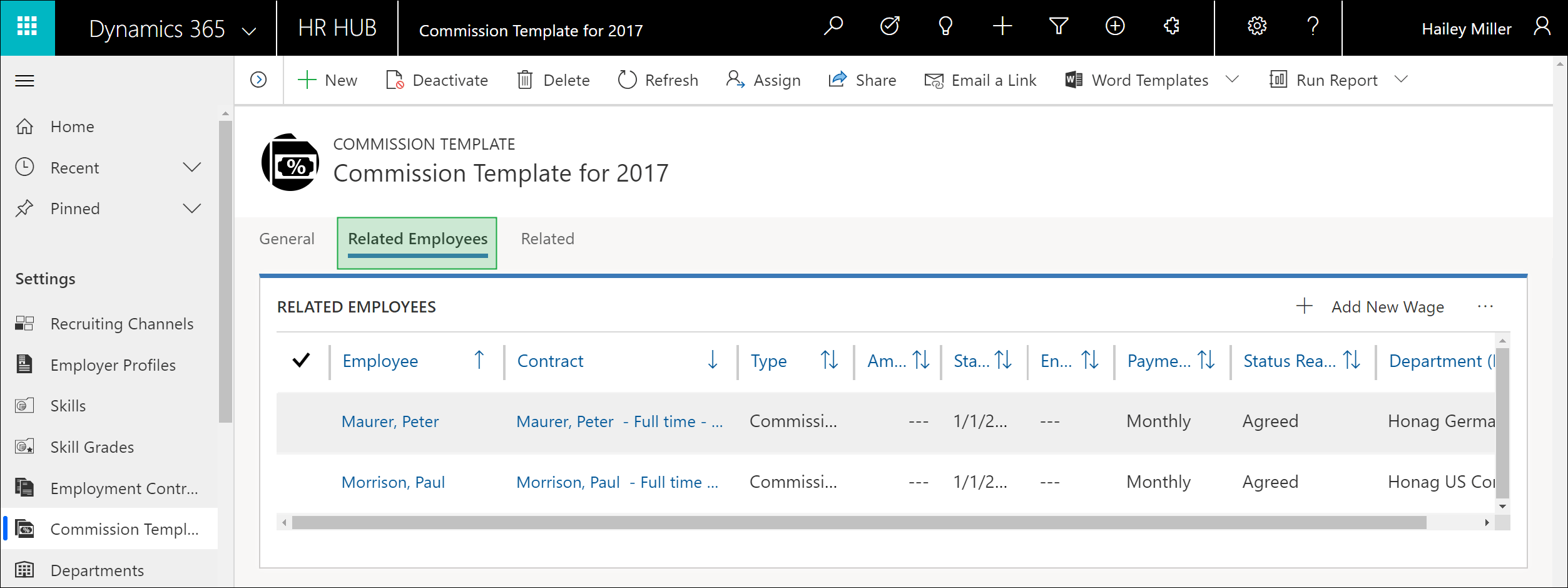
Task: Click Add New Wage button
Action: tap(1370, 307)
